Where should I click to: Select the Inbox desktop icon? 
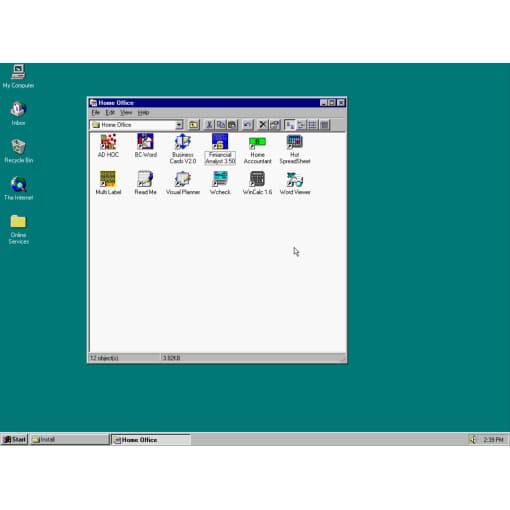18,114
